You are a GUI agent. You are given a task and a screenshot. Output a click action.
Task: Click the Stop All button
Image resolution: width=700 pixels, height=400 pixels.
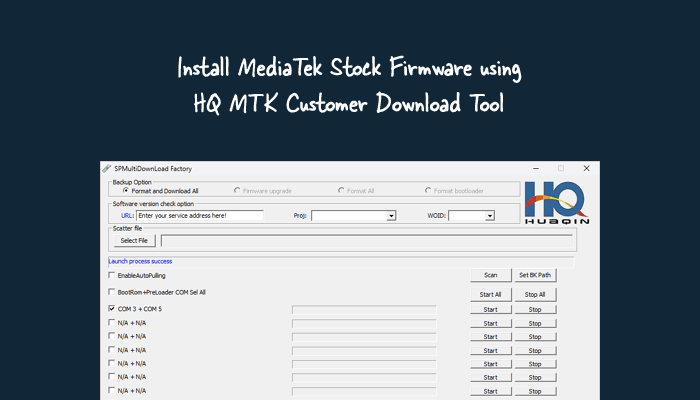[x=535, y=294]
